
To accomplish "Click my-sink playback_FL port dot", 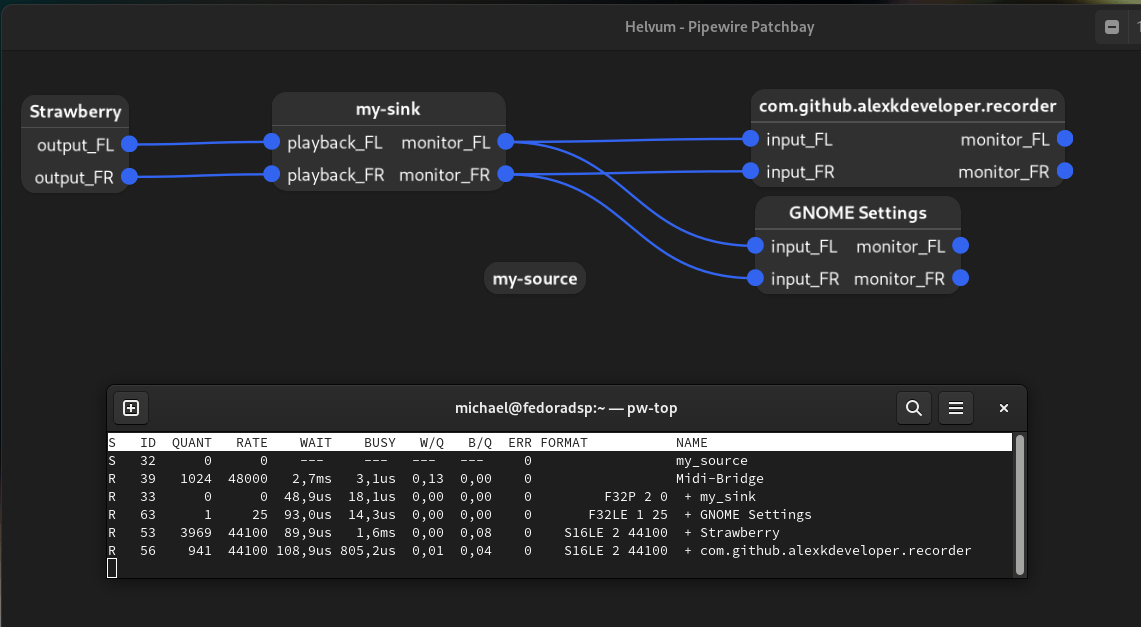I will (x=271, y=141).
